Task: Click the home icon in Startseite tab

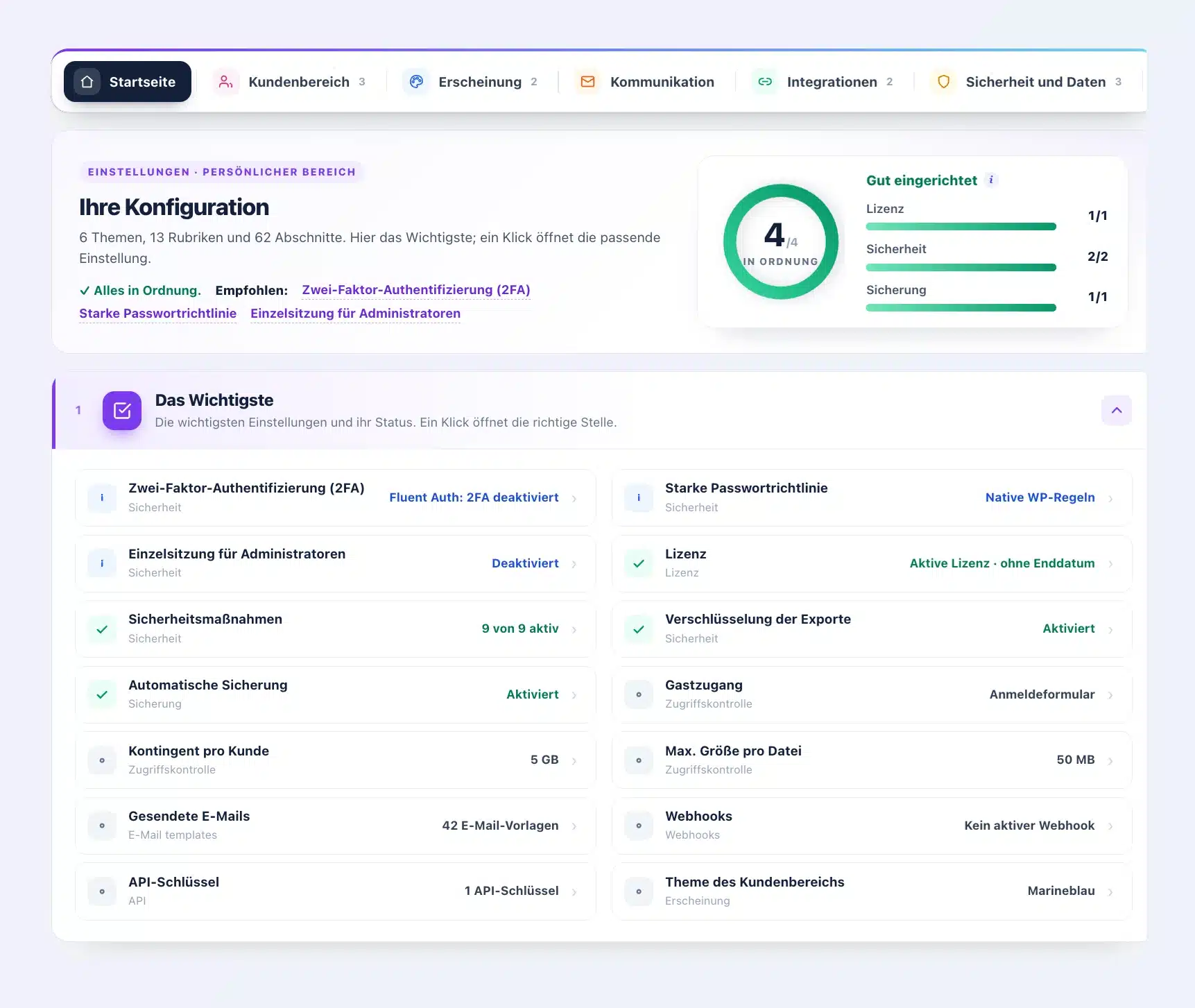Action: tap(87, 82)
